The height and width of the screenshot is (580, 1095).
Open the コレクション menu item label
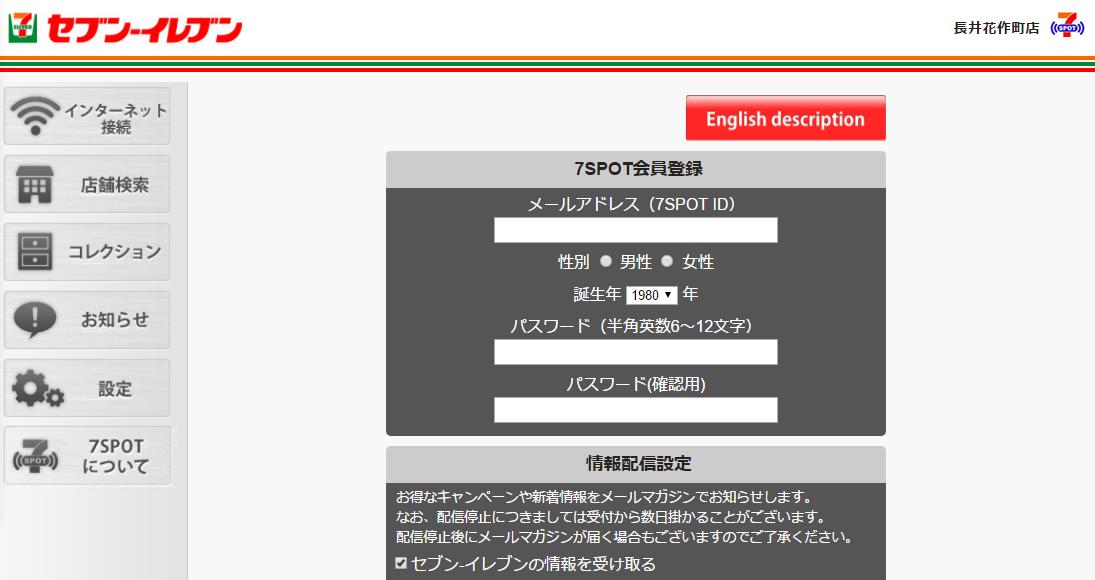point(114,252)
